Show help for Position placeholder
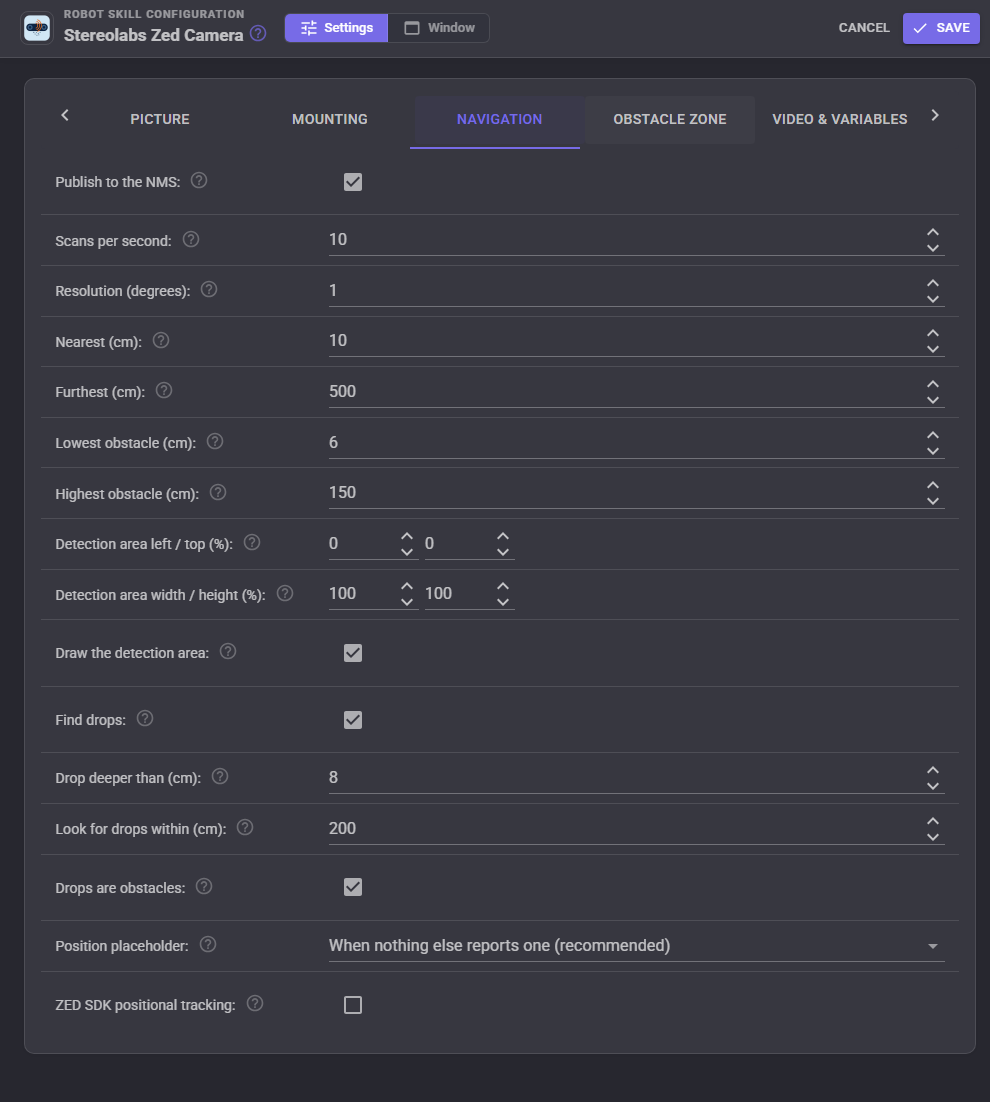This screenshot has height=1102, width=990. pos(207,945)
